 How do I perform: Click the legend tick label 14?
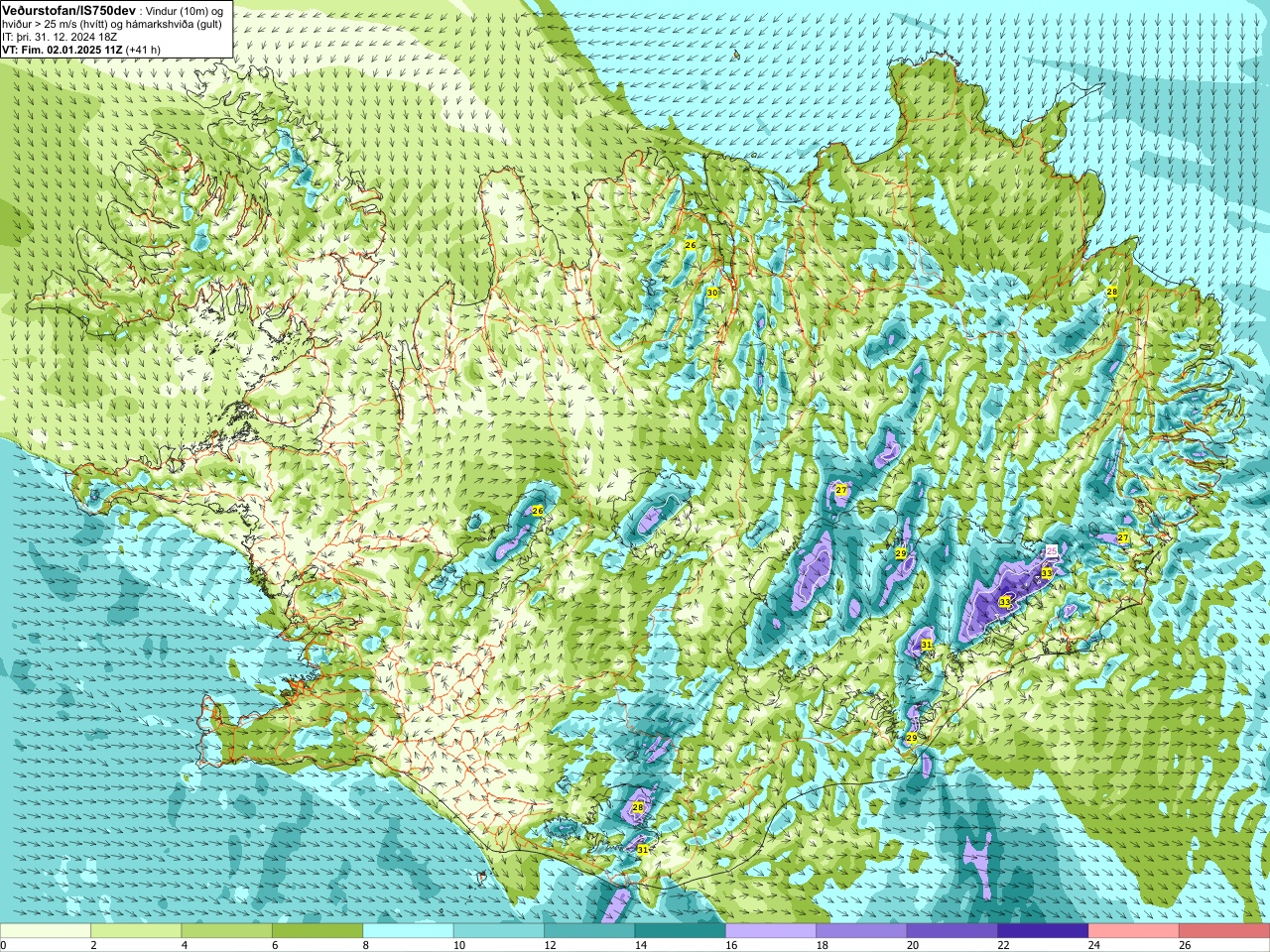[x=640, y=945]
